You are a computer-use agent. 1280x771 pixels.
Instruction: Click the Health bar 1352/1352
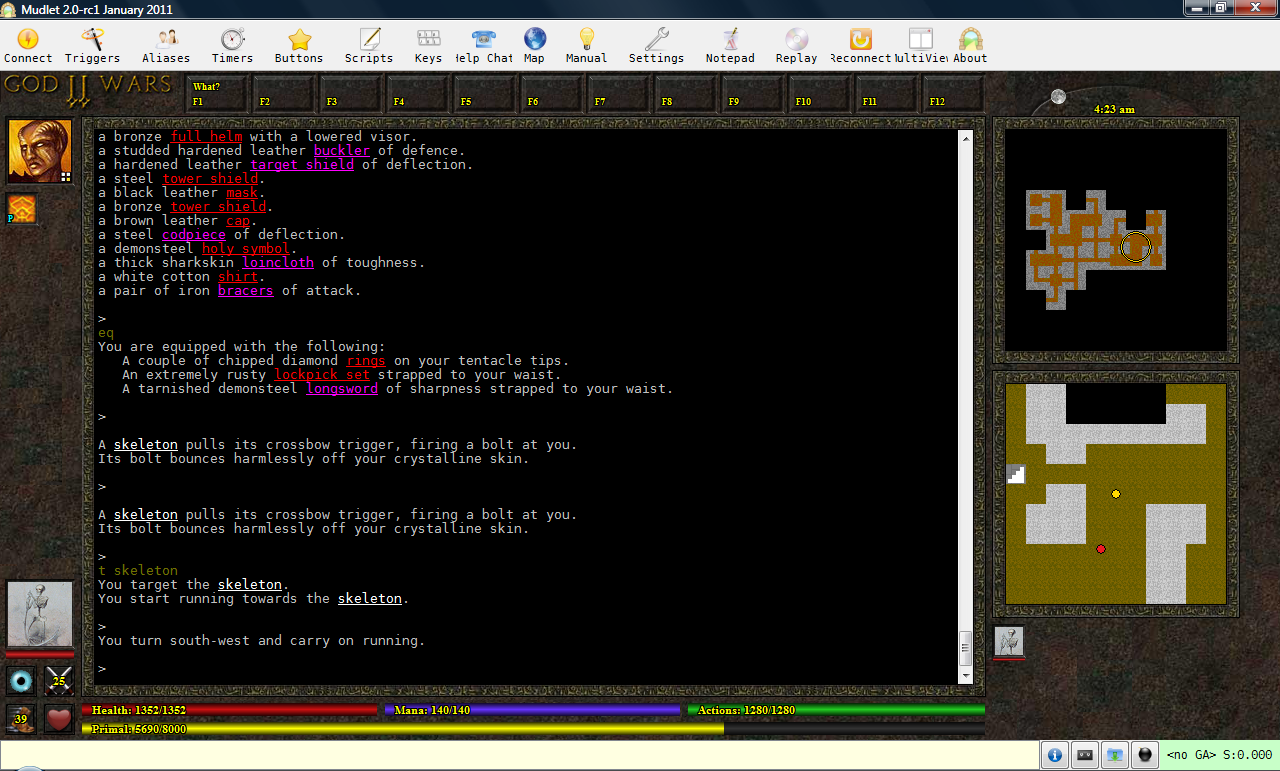pos(230,710)
